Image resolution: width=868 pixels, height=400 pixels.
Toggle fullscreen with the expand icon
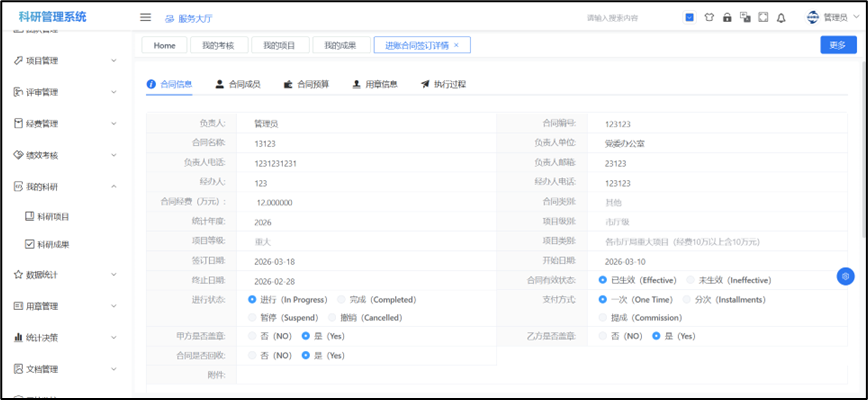[763, 17]
